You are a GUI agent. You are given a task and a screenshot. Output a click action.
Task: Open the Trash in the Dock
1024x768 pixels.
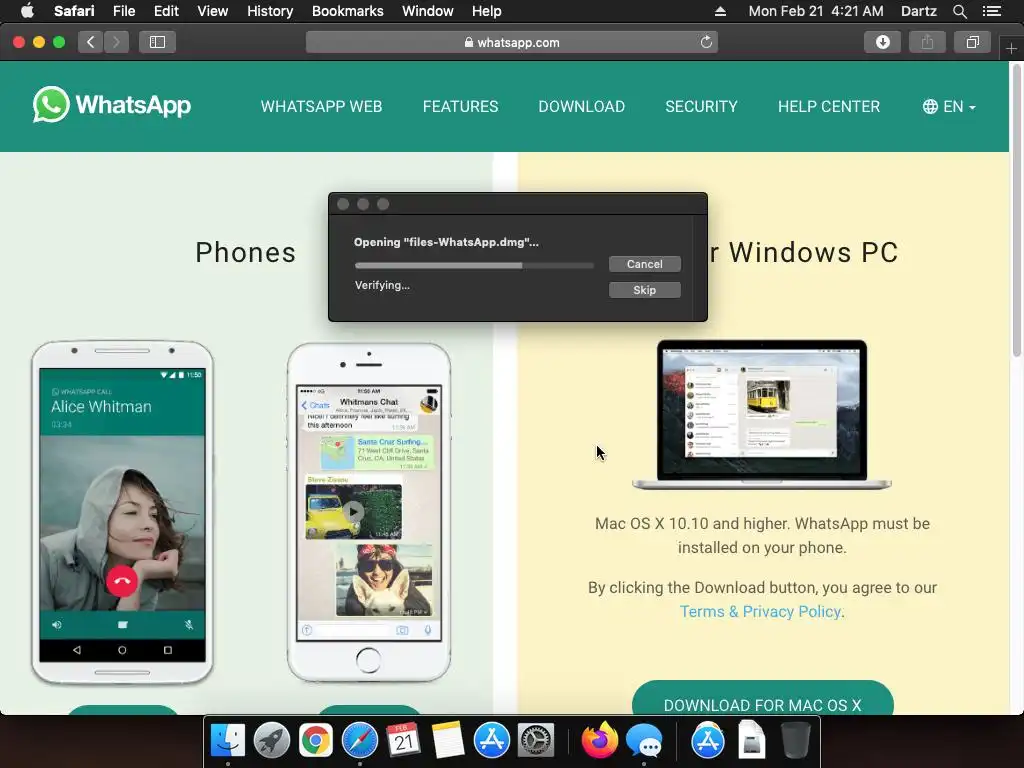click(795, 741)
